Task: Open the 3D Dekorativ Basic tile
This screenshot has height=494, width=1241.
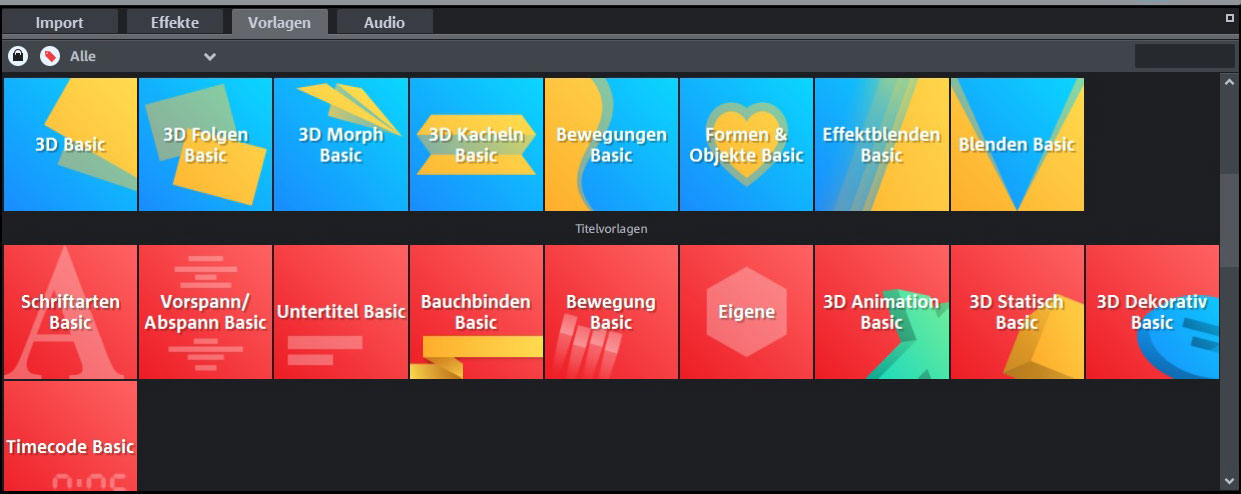Action: tap(1152, 312)
